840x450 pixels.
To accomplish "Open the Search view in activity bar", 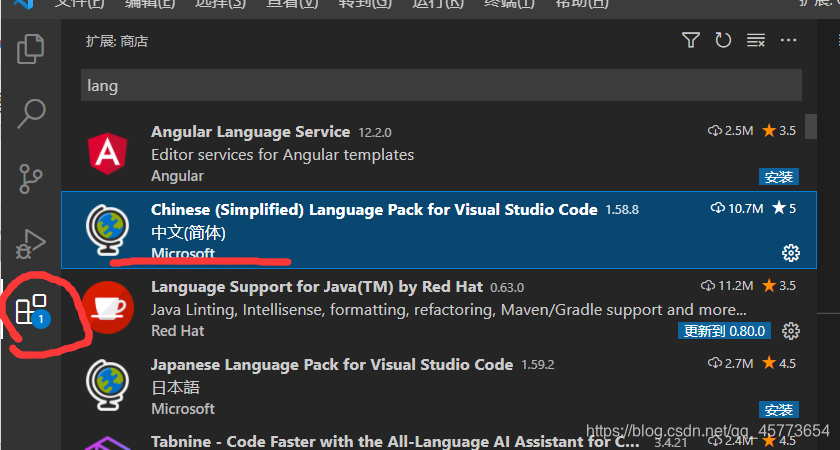I will click(x=32, y=113).
